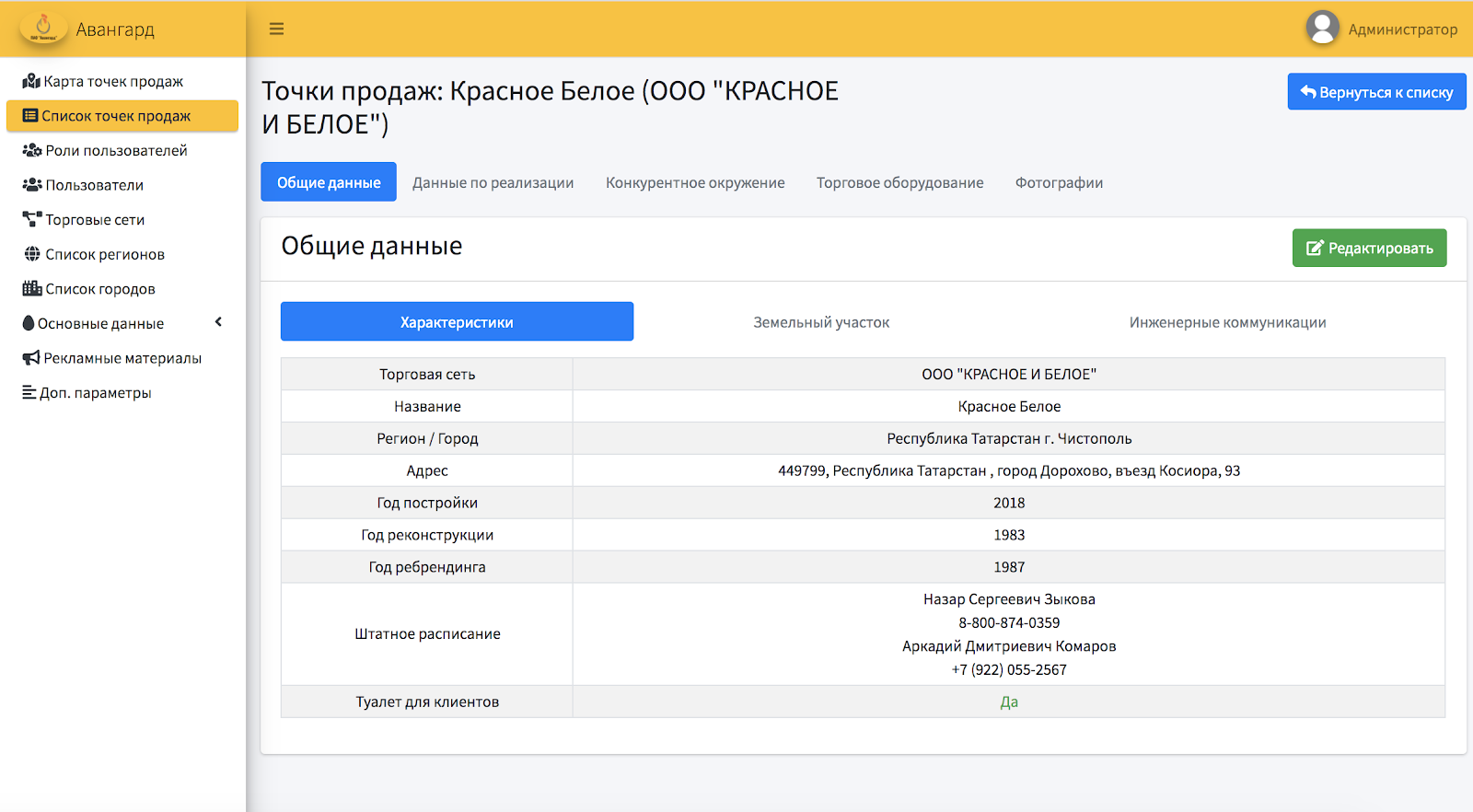Click the users icon beside Пользователи
The height and width of the screenshot is (812, 1473).
[32, 185]
